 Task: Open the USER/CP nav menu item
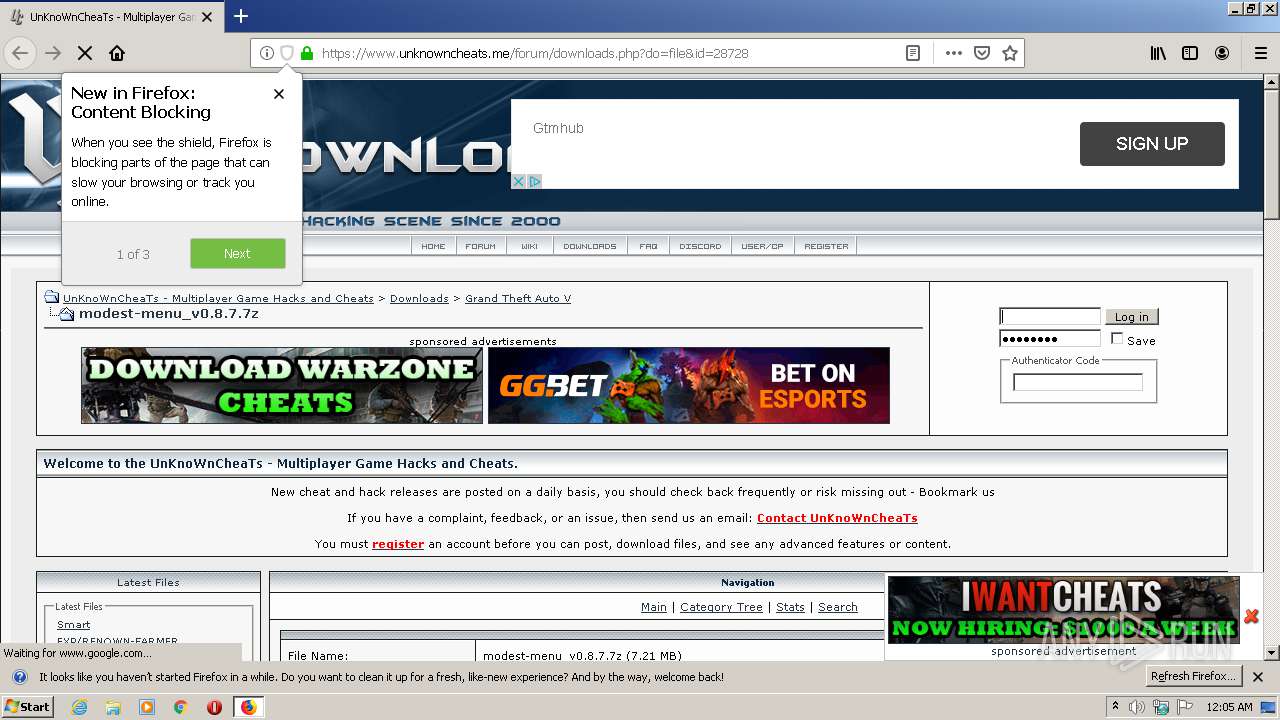point(762,246)
